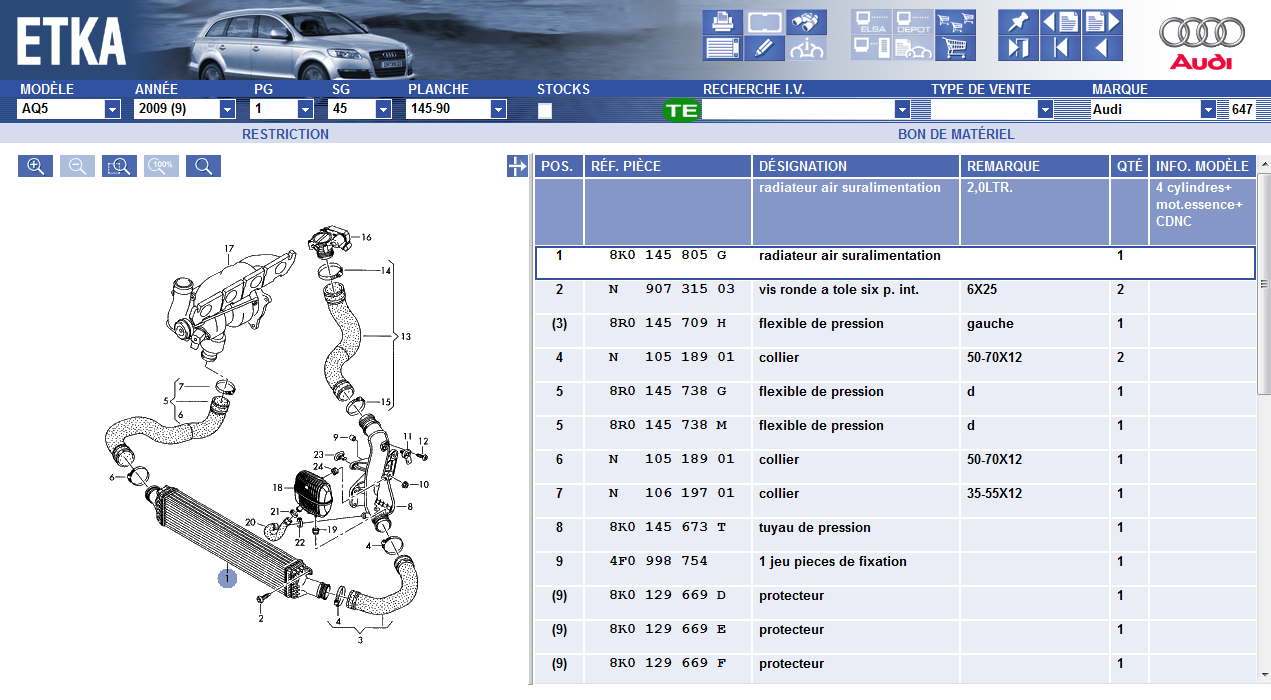This screenshot has height=700, width=1271.
Task: Open the BON DE MATÉRIEL section tab
Action: pyautogui.click(x=955, y=134)
